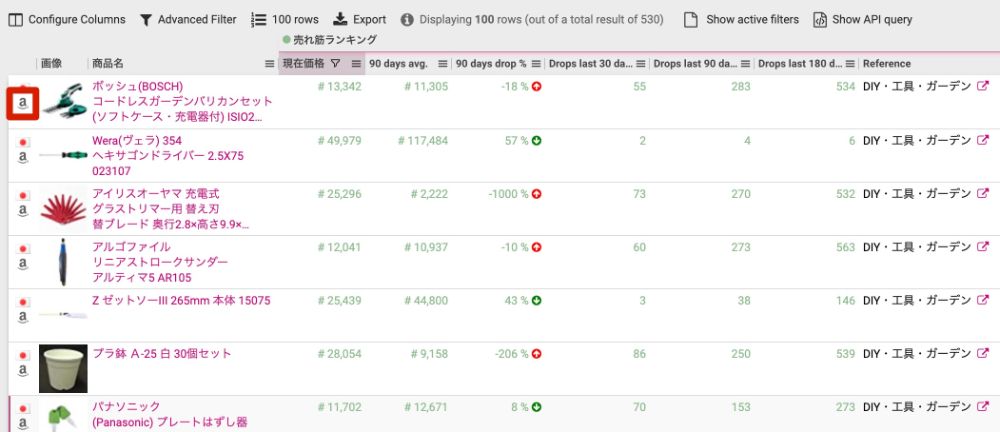Toggle the 売れ筋ランキング legend dot
1000x432 pixels.
click(286, 40)
